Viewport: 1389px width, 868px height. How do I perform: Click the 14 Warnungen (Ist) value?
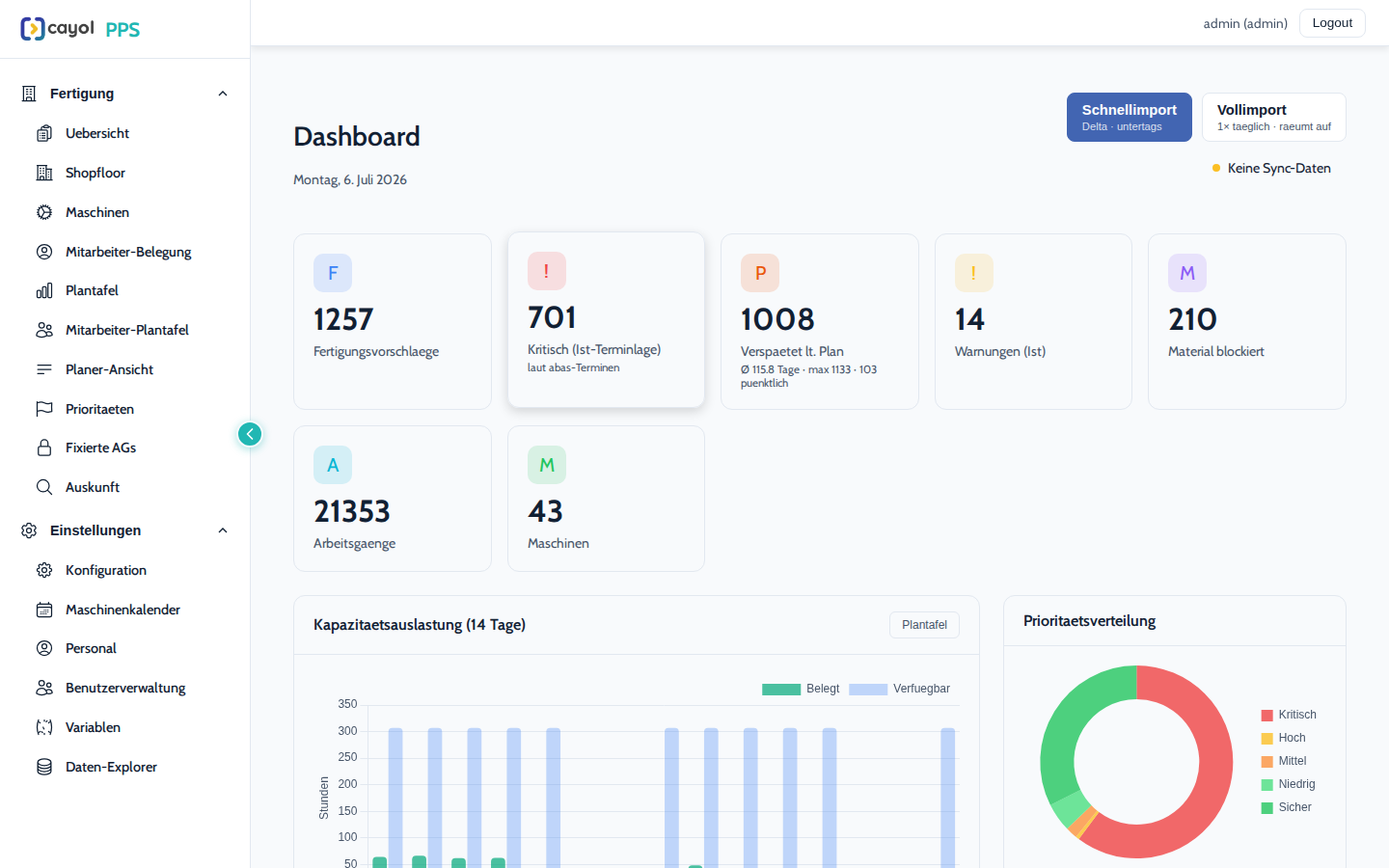[x=969, y=319]
